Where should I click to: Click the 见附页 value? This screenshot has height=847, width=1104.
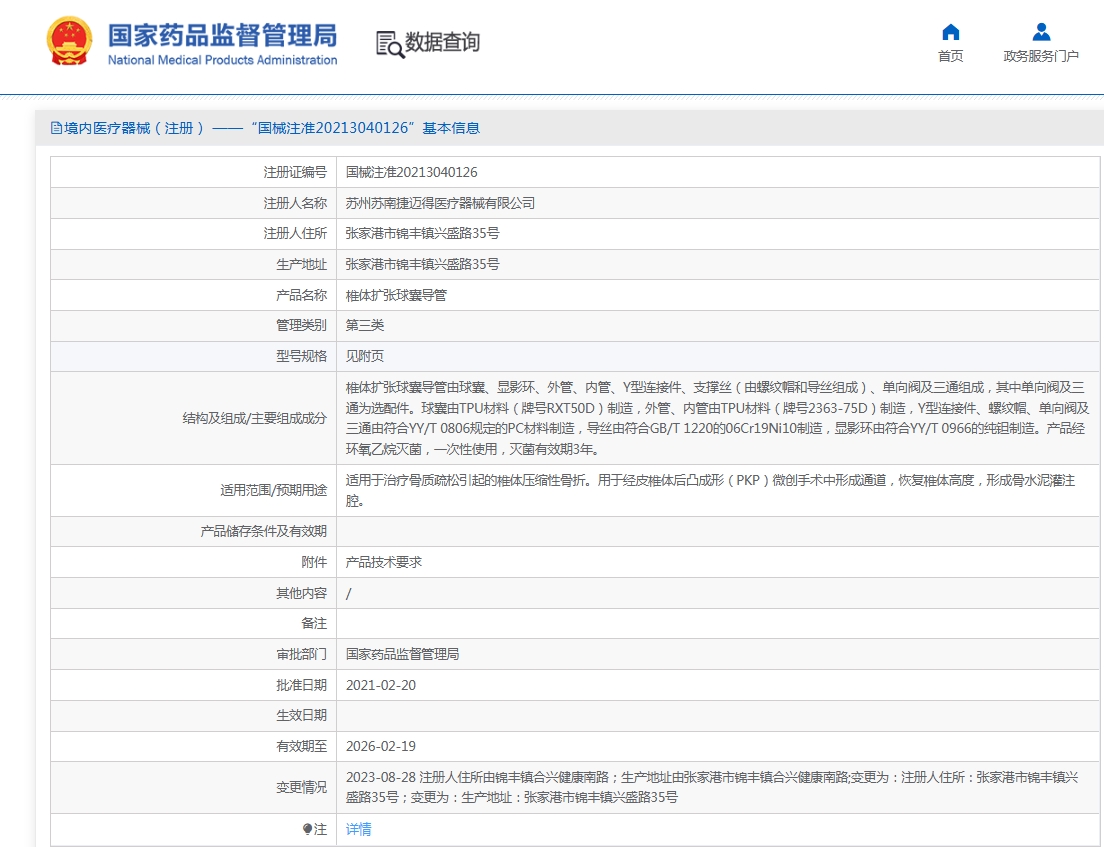point(365,356)
